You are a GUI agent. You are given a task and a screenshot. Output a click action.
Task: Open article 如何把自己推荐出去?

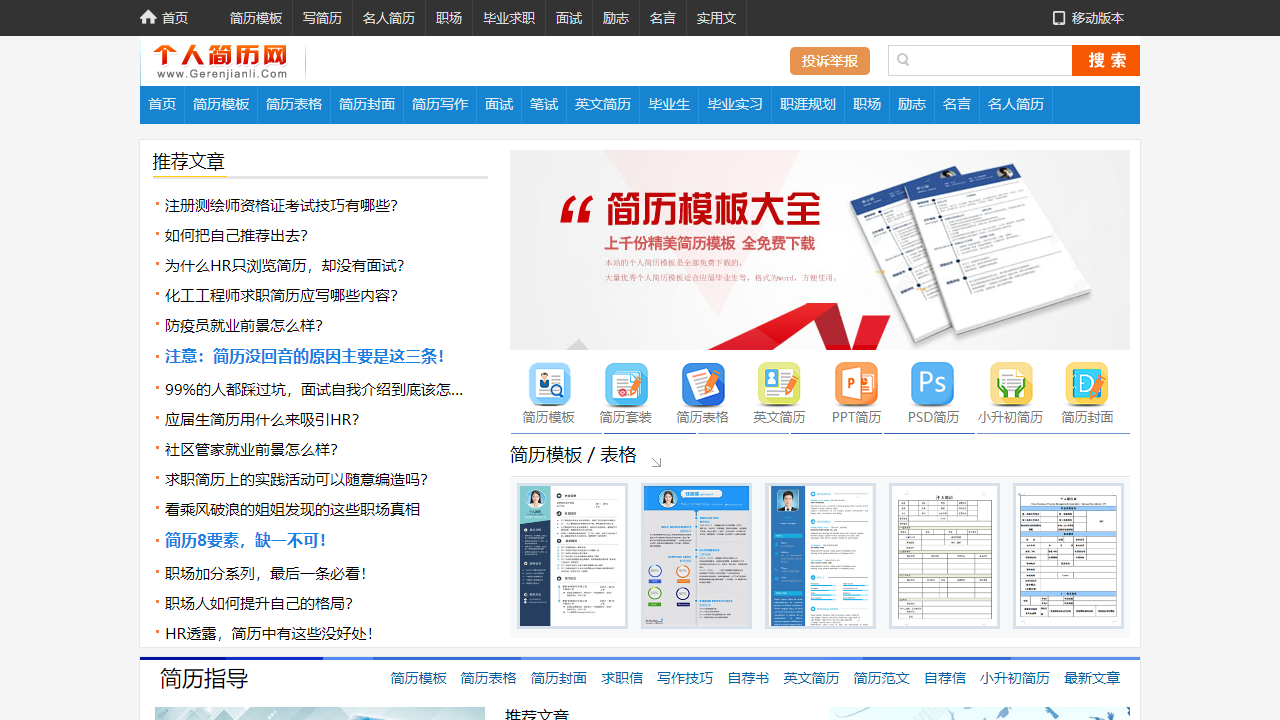236,236
